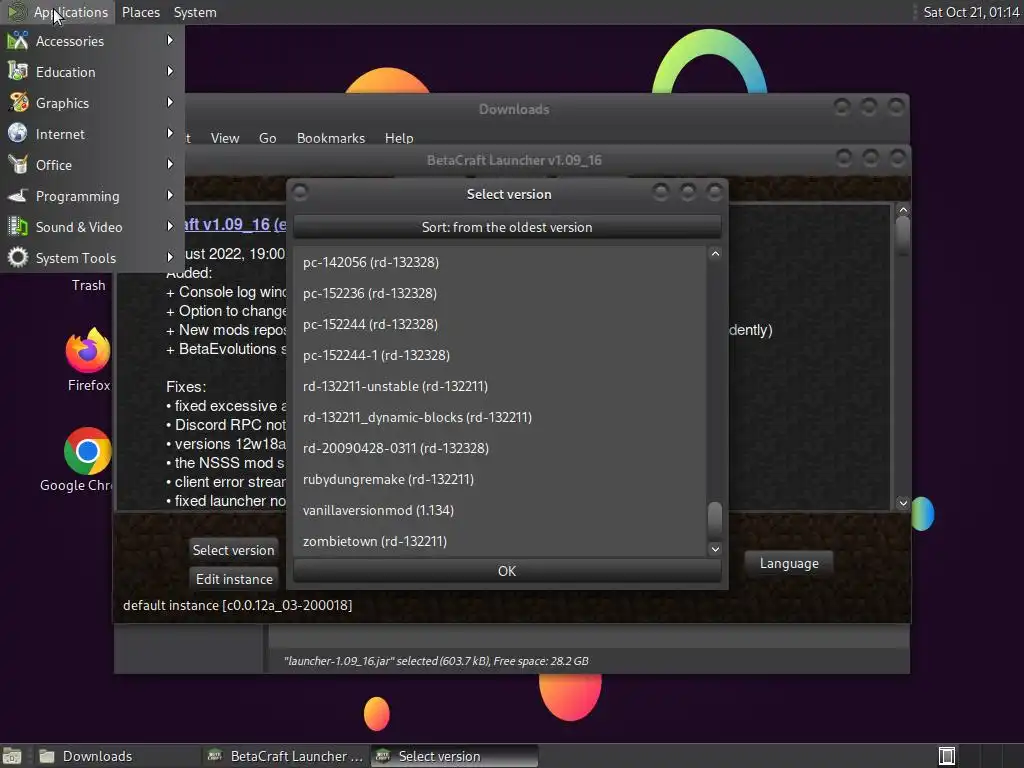Screen dimensions: 1024x768
Task: Open the System Tools gear icon
Action: pos(18,257)
